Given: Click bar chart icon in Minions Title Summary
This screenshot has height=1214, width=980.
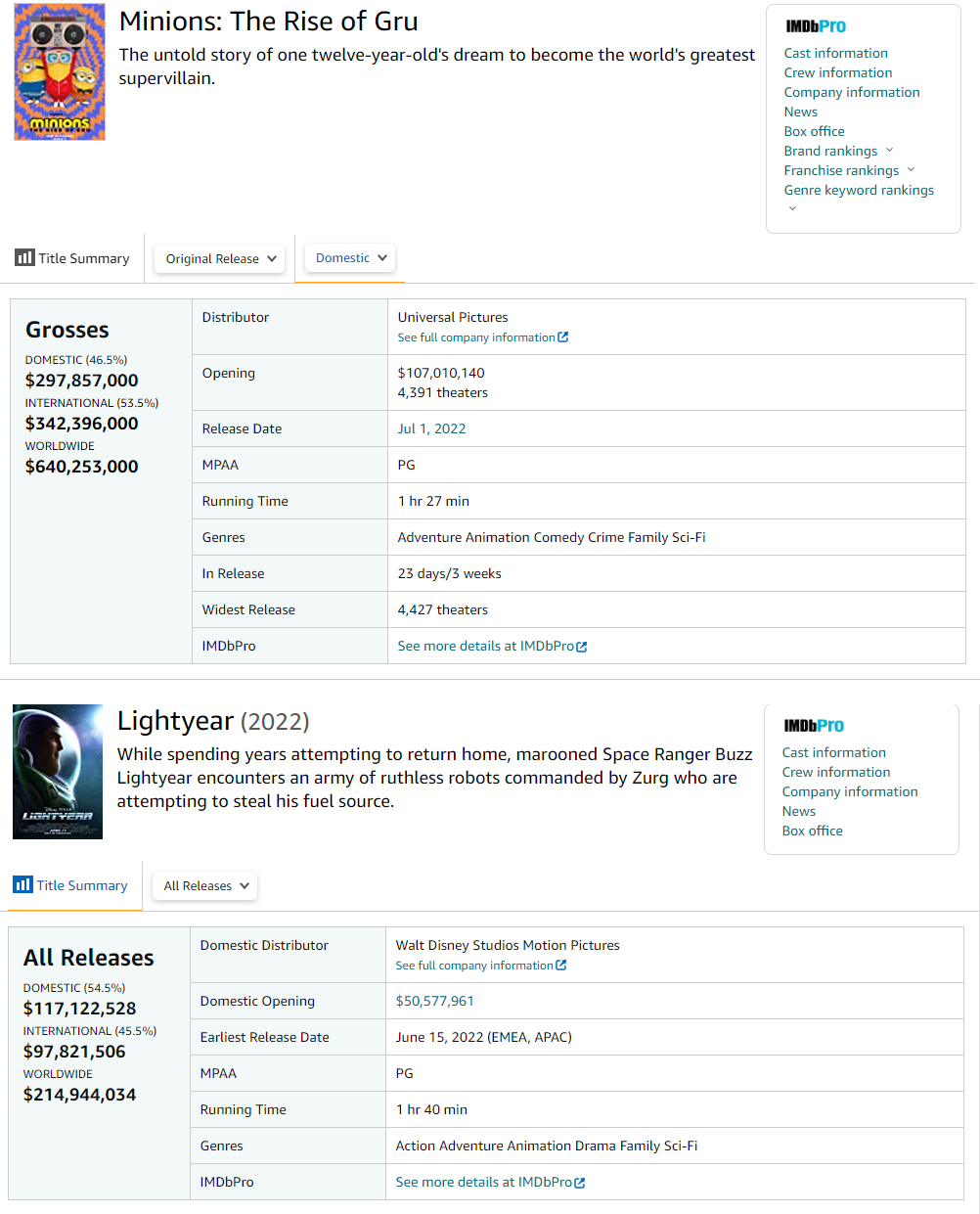Looking at the screenshot, I should [24, 258].
